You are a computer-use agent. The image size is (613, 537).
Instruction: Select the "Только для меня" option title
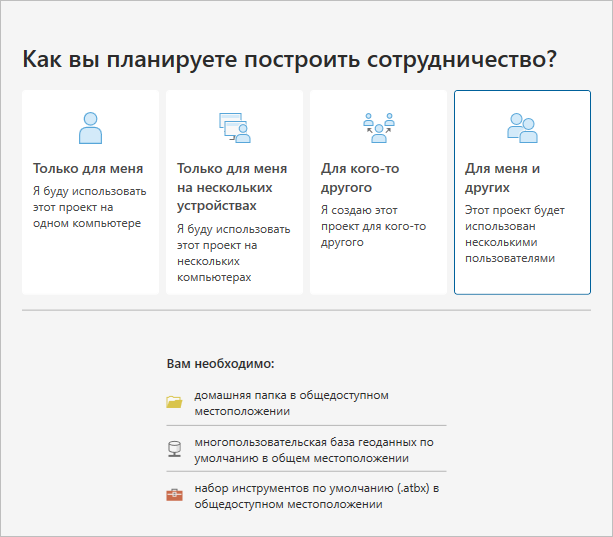pos(88,169)
